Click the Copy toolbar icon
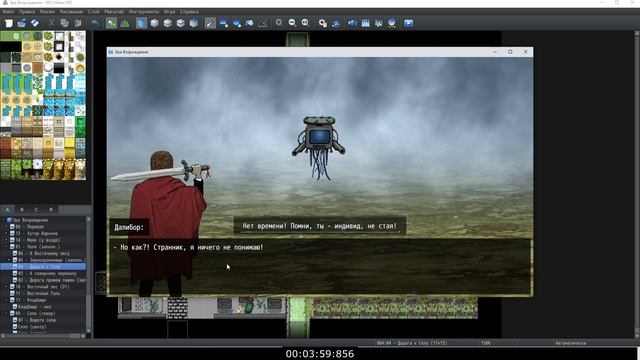This screenshot has height=360, width=640. pyautogui.click(x=64, y=23)
